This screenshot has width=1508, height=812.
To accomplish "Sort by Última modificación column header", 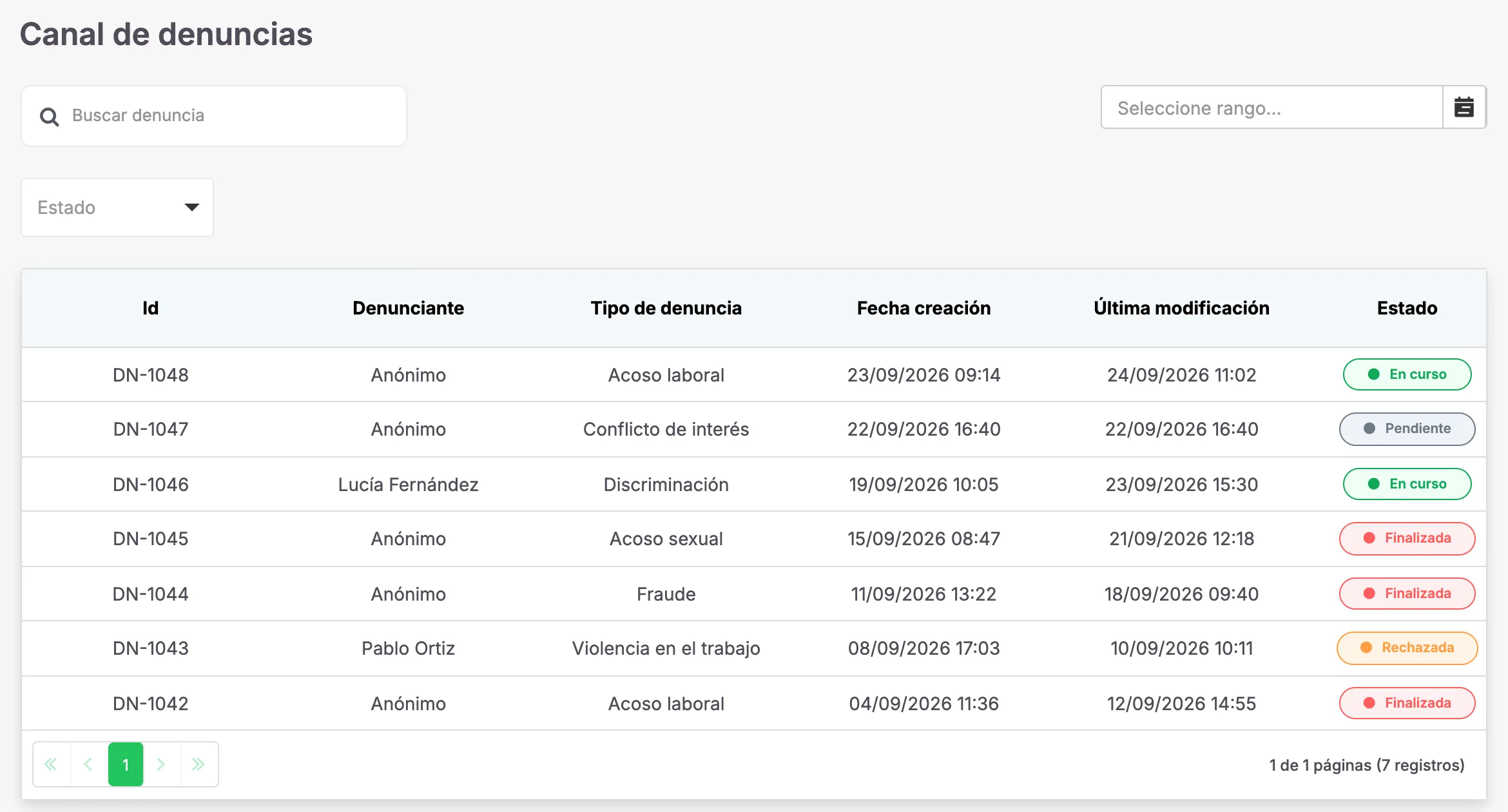I will (x=1182, y=308).
